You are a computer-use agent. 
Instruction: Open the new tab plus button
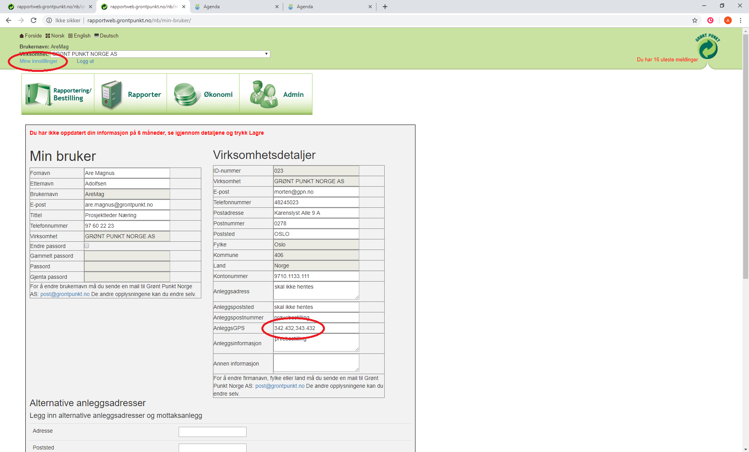coord(385,7)
